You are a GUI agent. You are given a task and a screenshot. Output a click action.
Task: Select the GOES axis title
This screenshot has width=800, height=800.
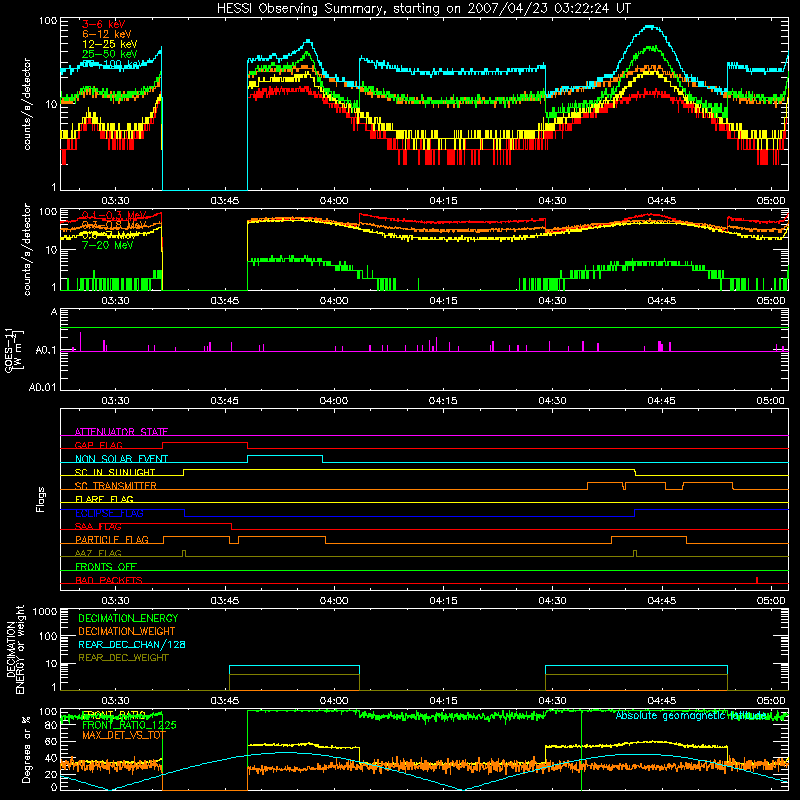pyautogui.click(x=14, y=350)
